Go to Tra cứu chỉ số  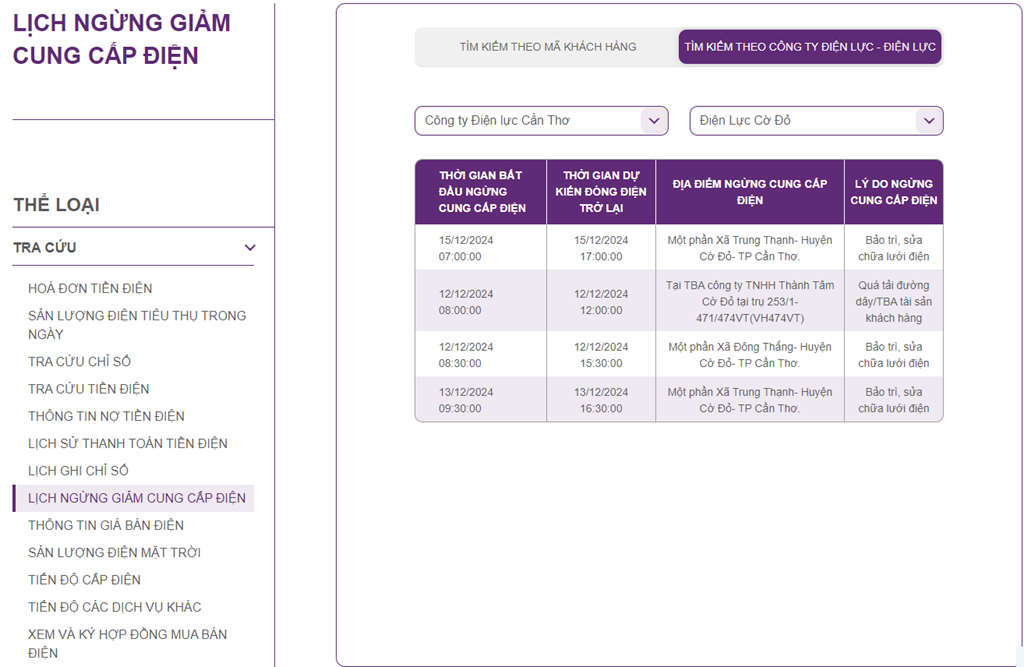click(x=79, y=361)
